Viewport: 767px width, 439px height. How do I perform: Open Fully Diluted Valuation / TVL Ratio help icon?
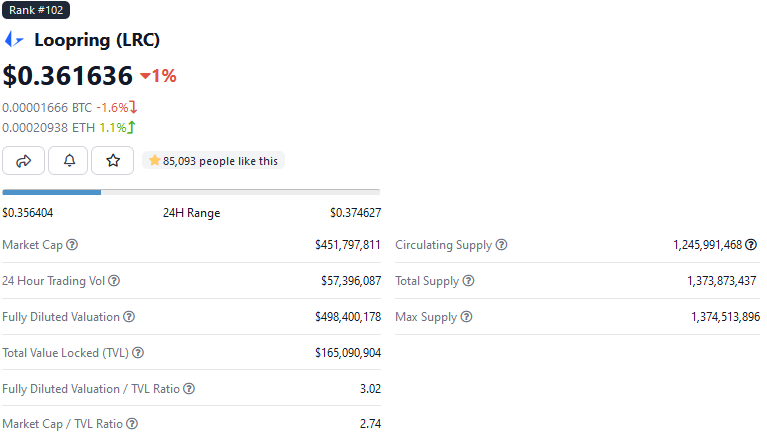click(189, 389)
